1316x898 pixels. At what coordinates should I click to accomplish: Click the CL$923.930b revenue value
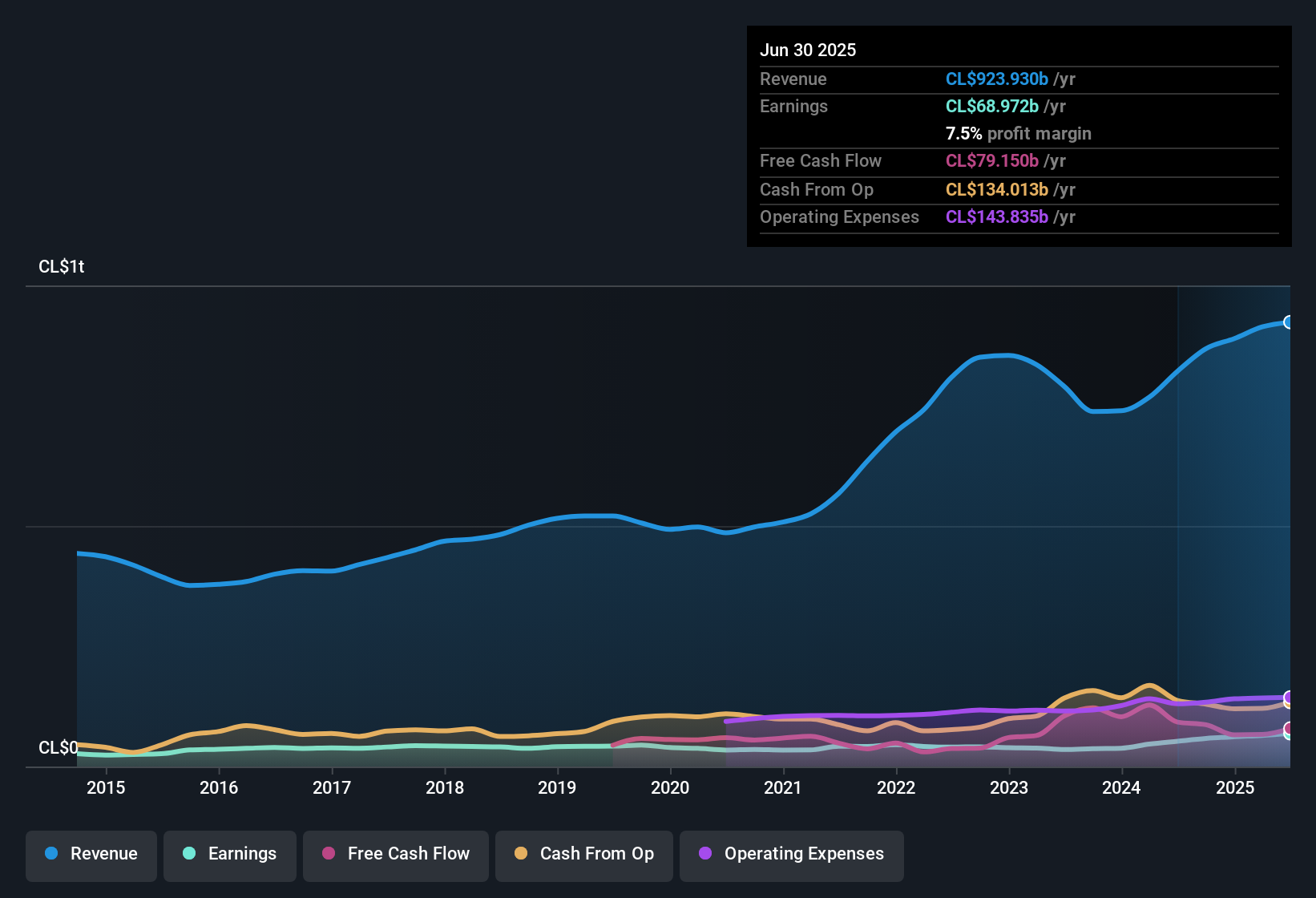coord(997,79)
